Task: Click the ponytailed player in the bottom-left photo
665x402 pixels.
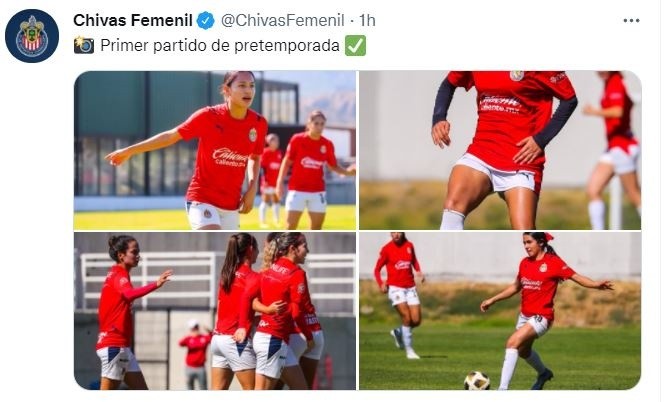Action: tap(235, 312)
